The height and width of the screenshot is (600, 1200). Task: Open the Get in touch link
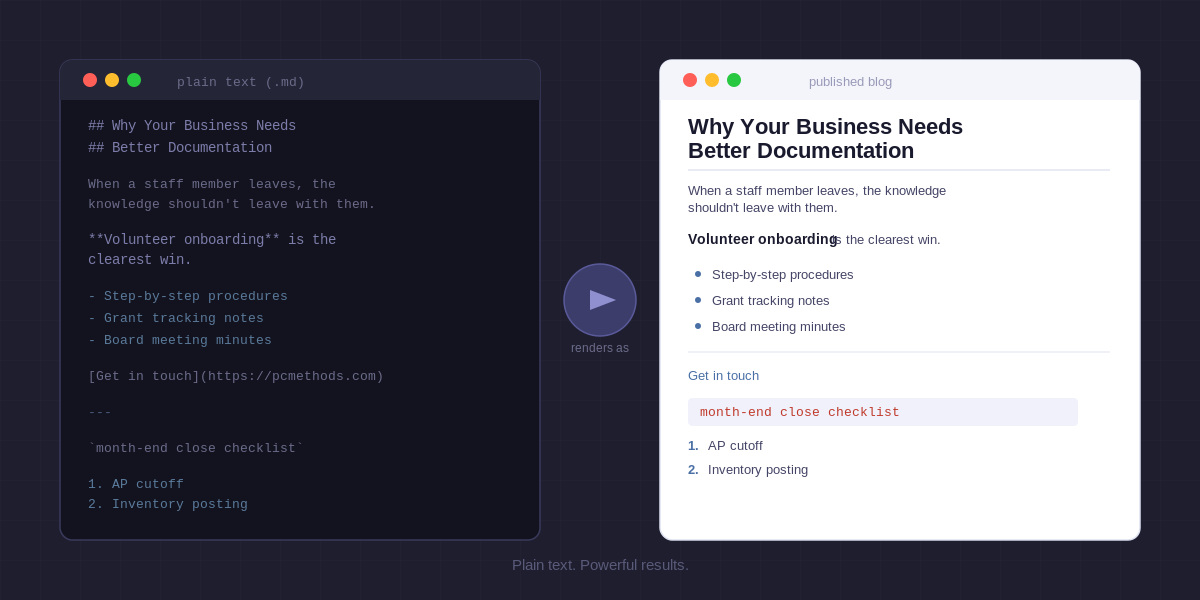723,376
